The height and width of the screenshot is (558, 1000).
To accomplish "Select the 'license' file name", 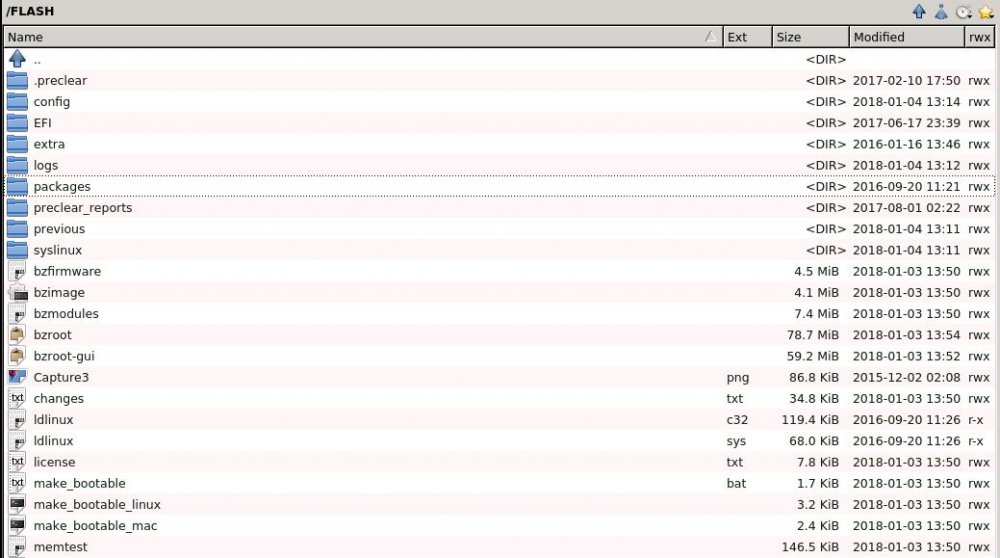I will (x=54, y=462).
